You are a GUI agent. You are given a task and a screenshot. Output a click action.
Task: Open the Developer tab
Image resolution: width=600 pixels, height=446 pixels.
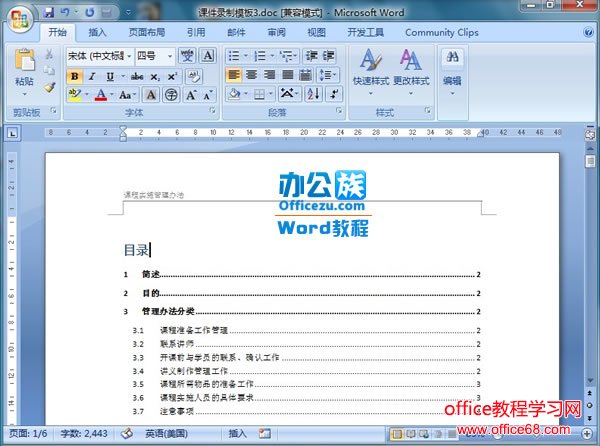(365, 33)
